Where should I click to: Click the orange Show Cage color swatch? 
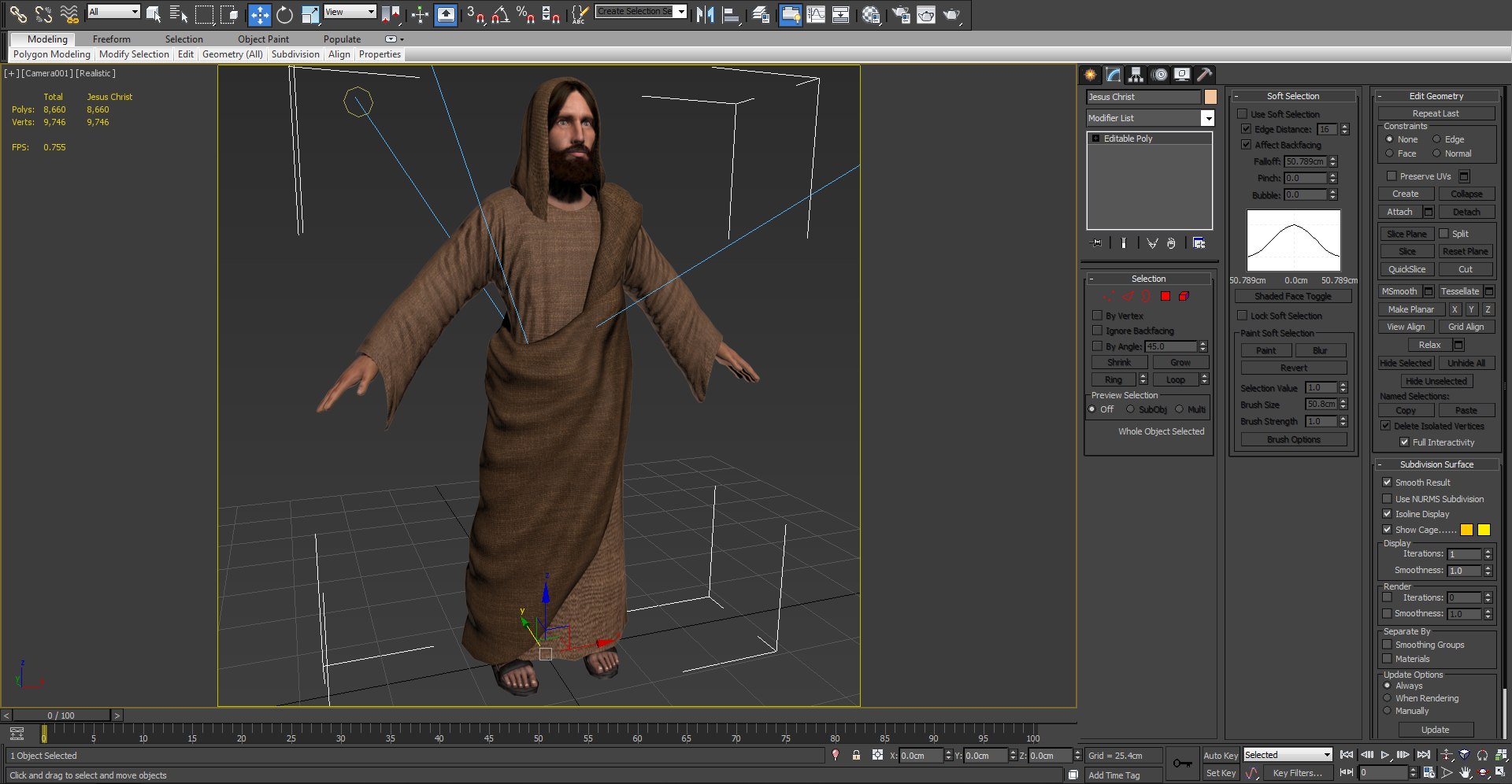coord(1466,530)
